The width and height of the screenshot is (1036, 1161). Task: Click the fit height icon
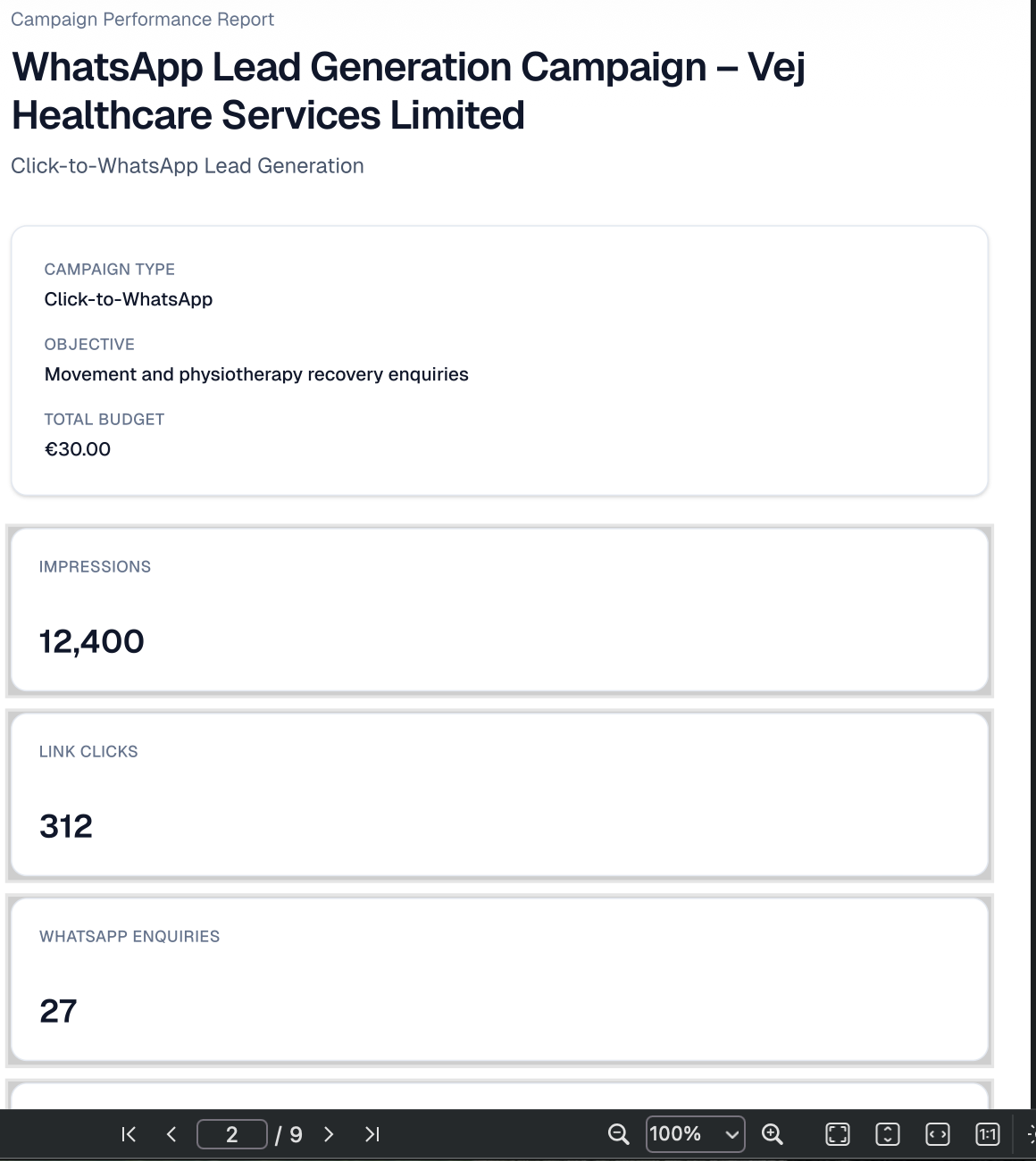pyautogui.click(x=888, y=1134)
